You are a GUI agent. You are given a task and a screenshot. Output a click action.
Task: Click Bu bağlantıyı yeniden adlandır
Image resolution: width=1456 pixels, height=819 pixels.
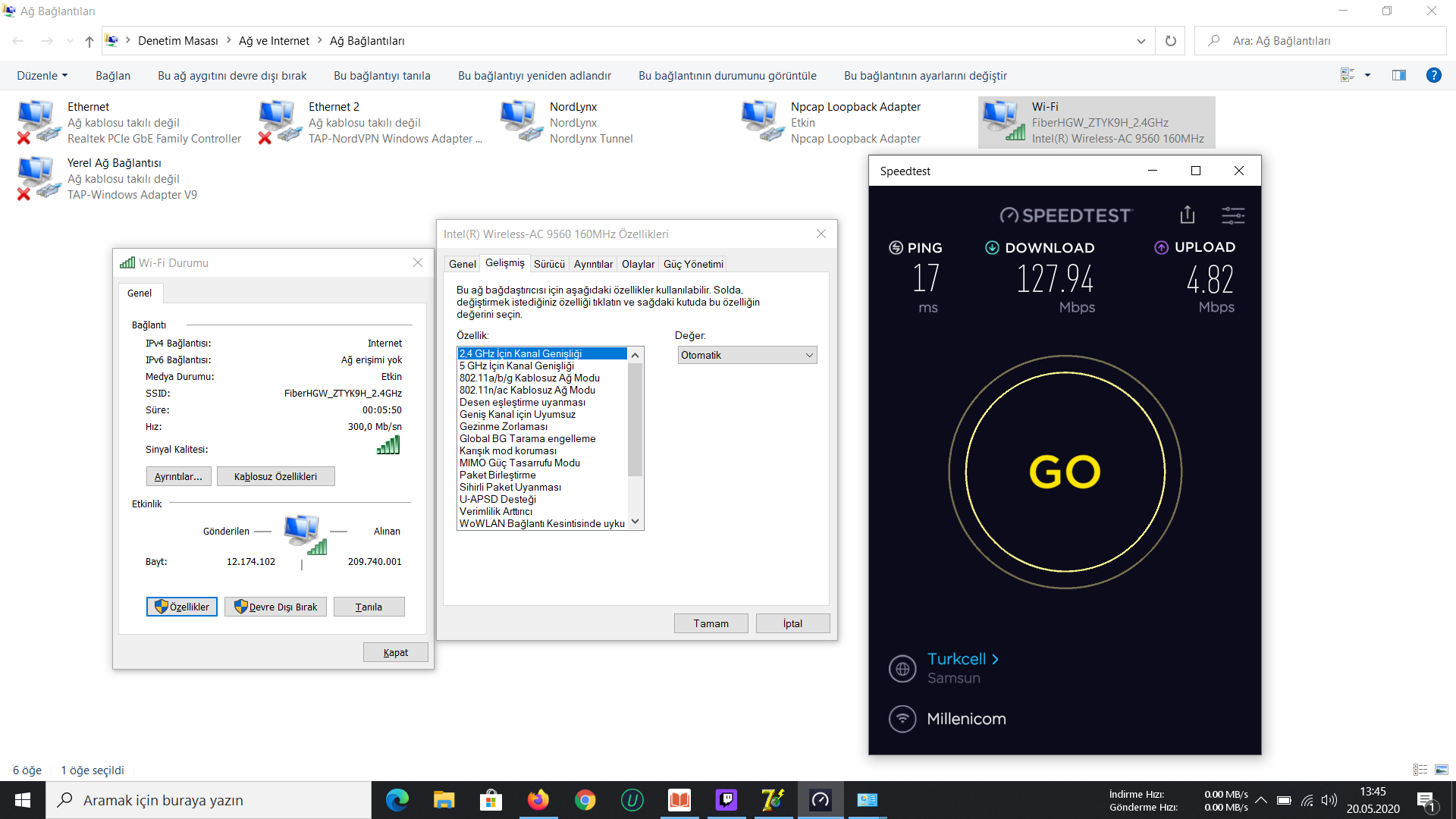tap(535, 76)
